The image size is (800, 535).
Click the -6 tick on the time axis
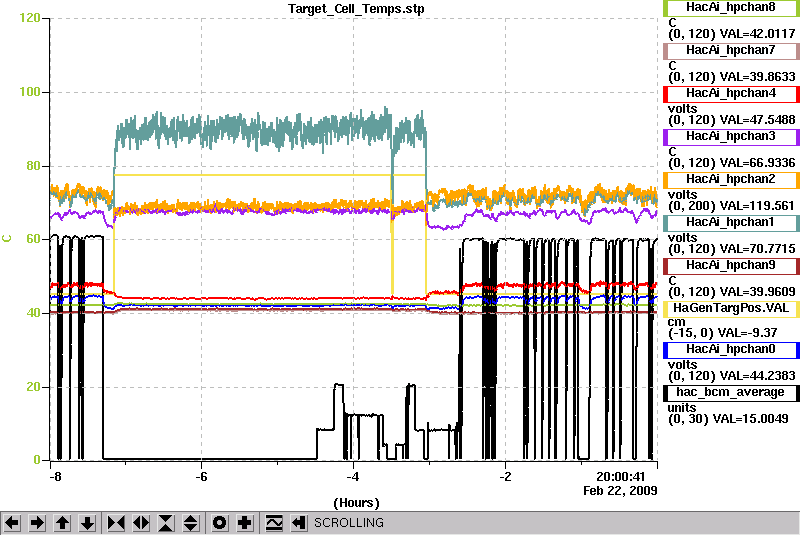(202, 477)
